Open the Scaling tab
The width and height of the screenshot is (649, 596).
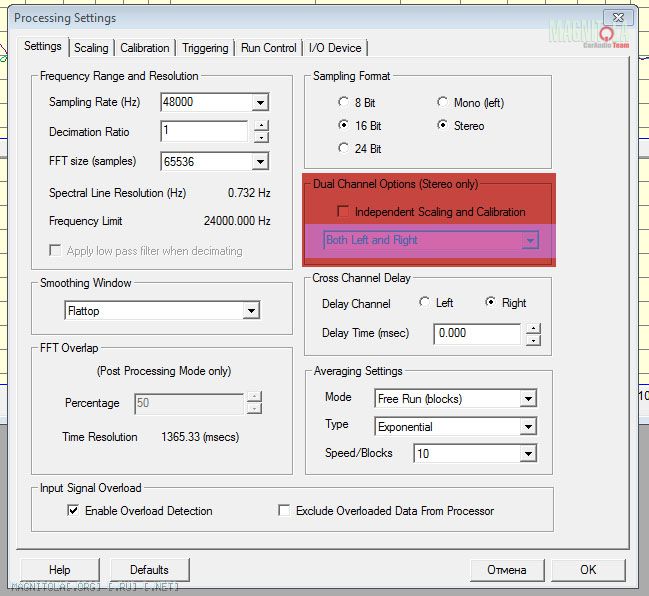coord(91,48)
